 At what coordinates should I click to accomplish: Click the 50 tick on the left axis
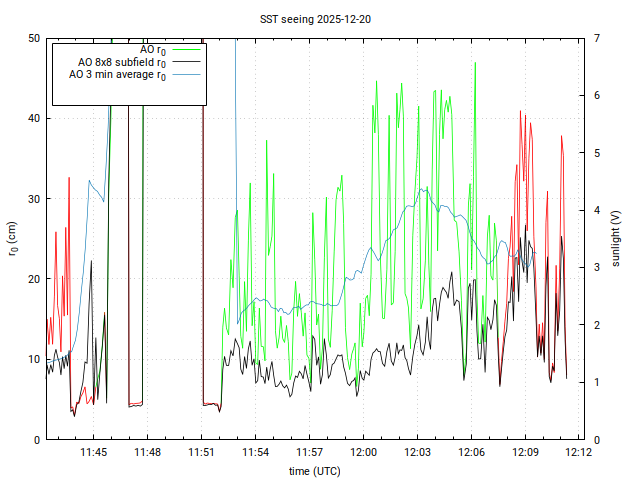[33, 38]
